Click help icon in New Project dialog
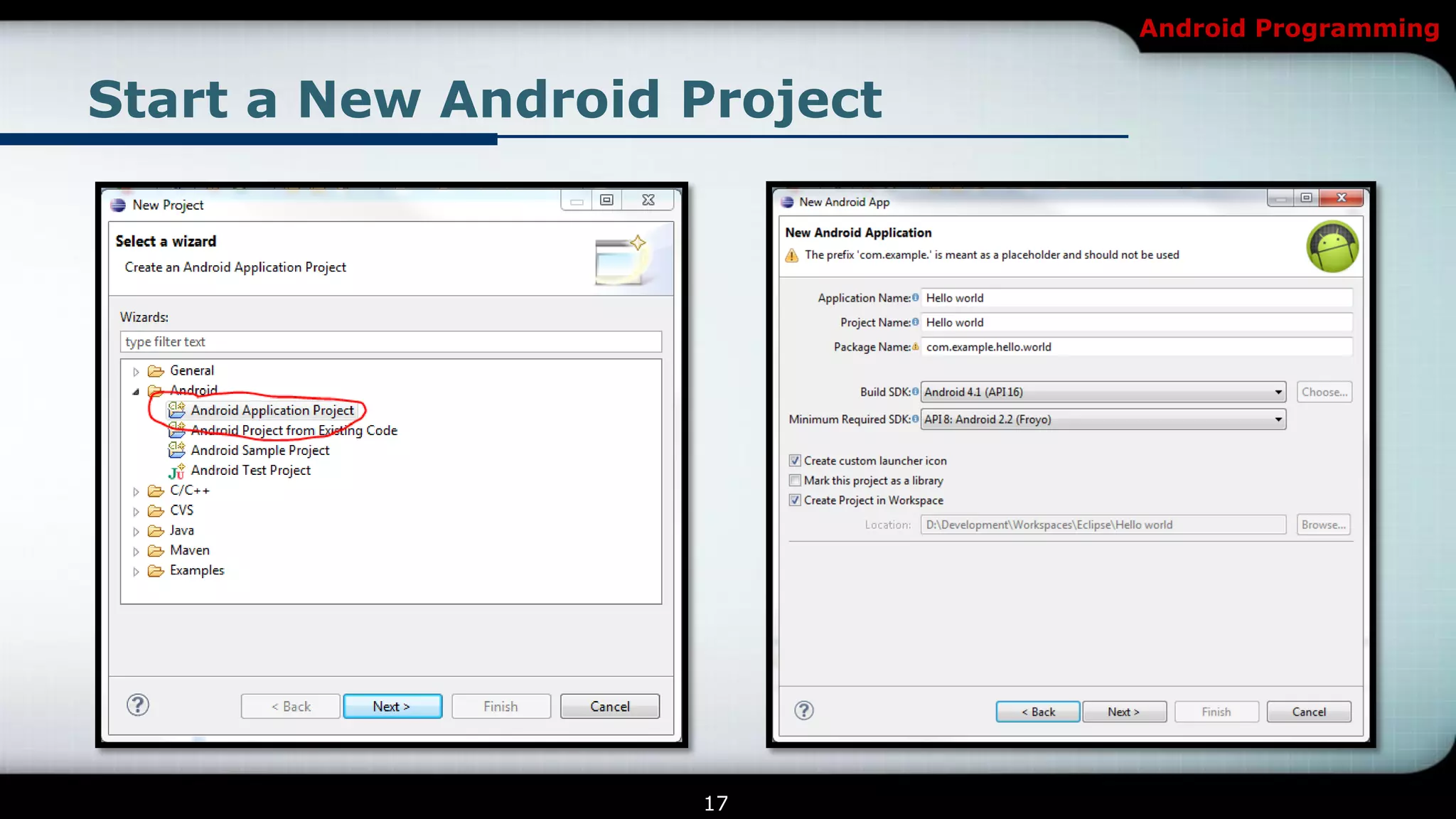This screenshot has width=1456, height=819. [138, 705]
